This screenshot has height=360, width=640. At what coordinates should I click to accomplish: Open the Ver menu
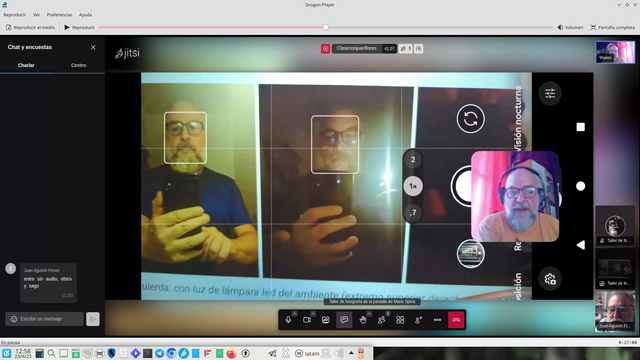click(x=36, y=15)
